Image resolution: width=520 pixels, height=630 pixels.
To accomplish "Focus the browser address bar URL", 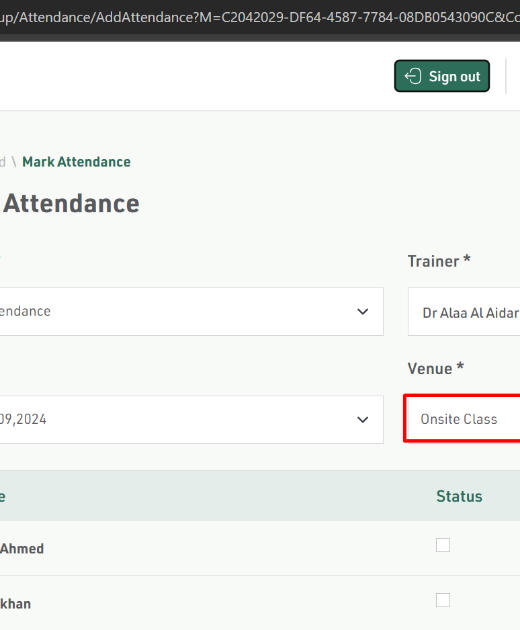I will point(260,17).
